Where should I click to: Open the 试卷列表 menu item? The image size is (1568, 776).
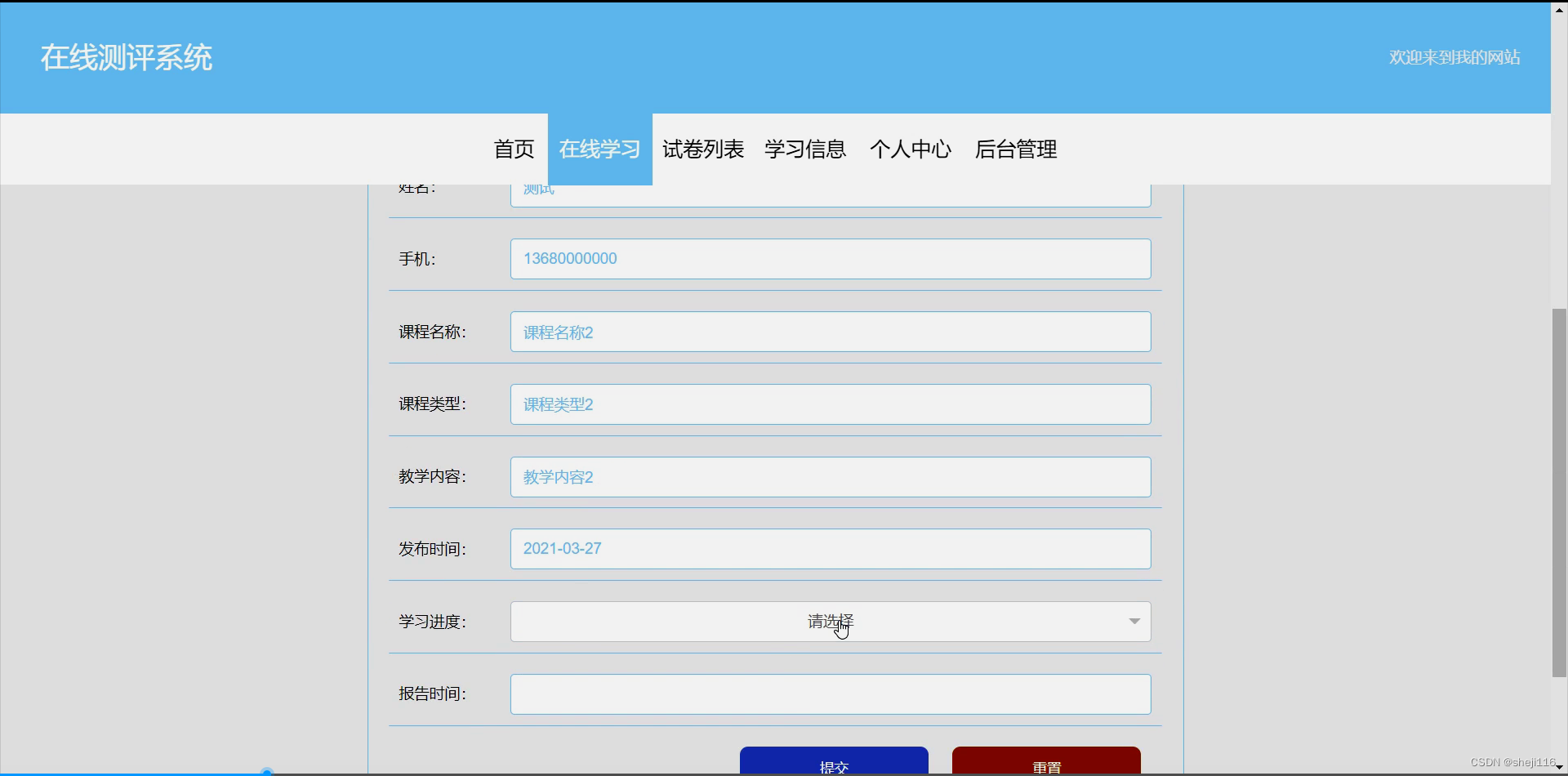[702, 149]
